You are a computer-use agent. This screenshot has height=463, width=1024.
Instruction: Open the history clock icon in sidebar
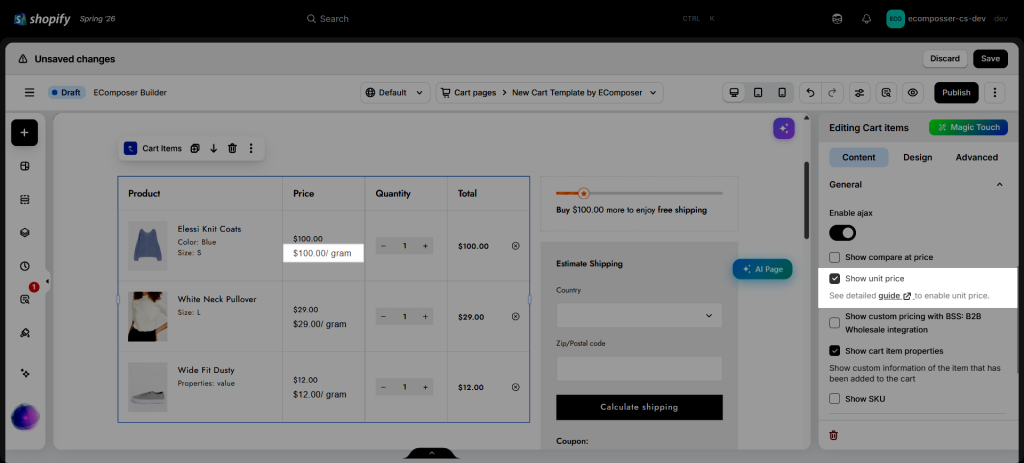pos(24,266)
